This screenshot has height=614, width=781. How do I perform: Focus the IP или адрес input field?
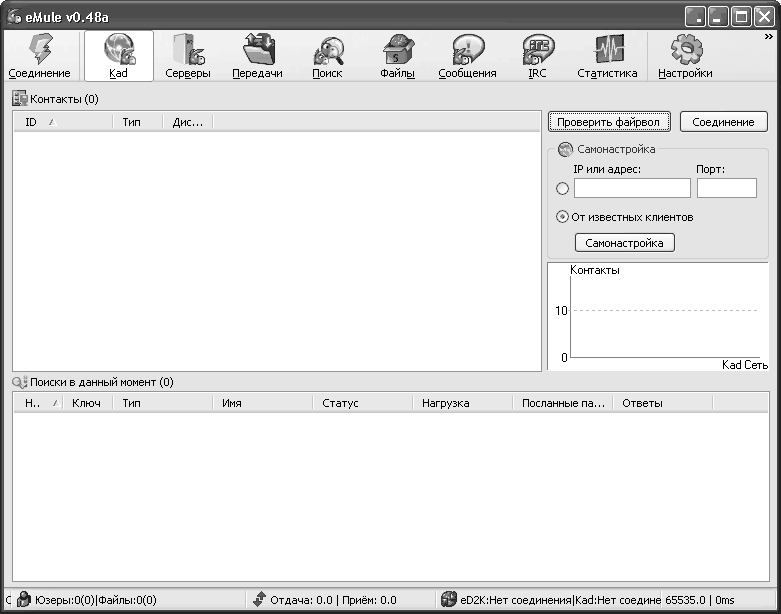click(x=632, y=188)
